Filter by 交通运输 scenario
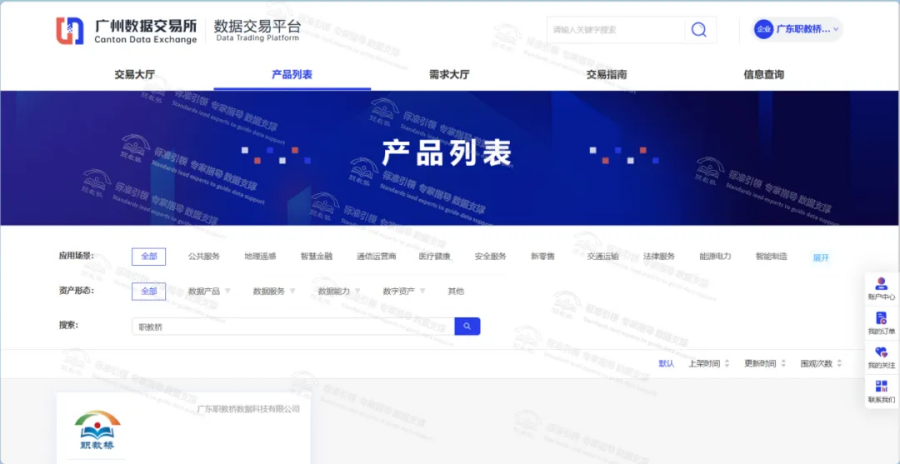The image size is (900, 464). (x=603, y=257)
